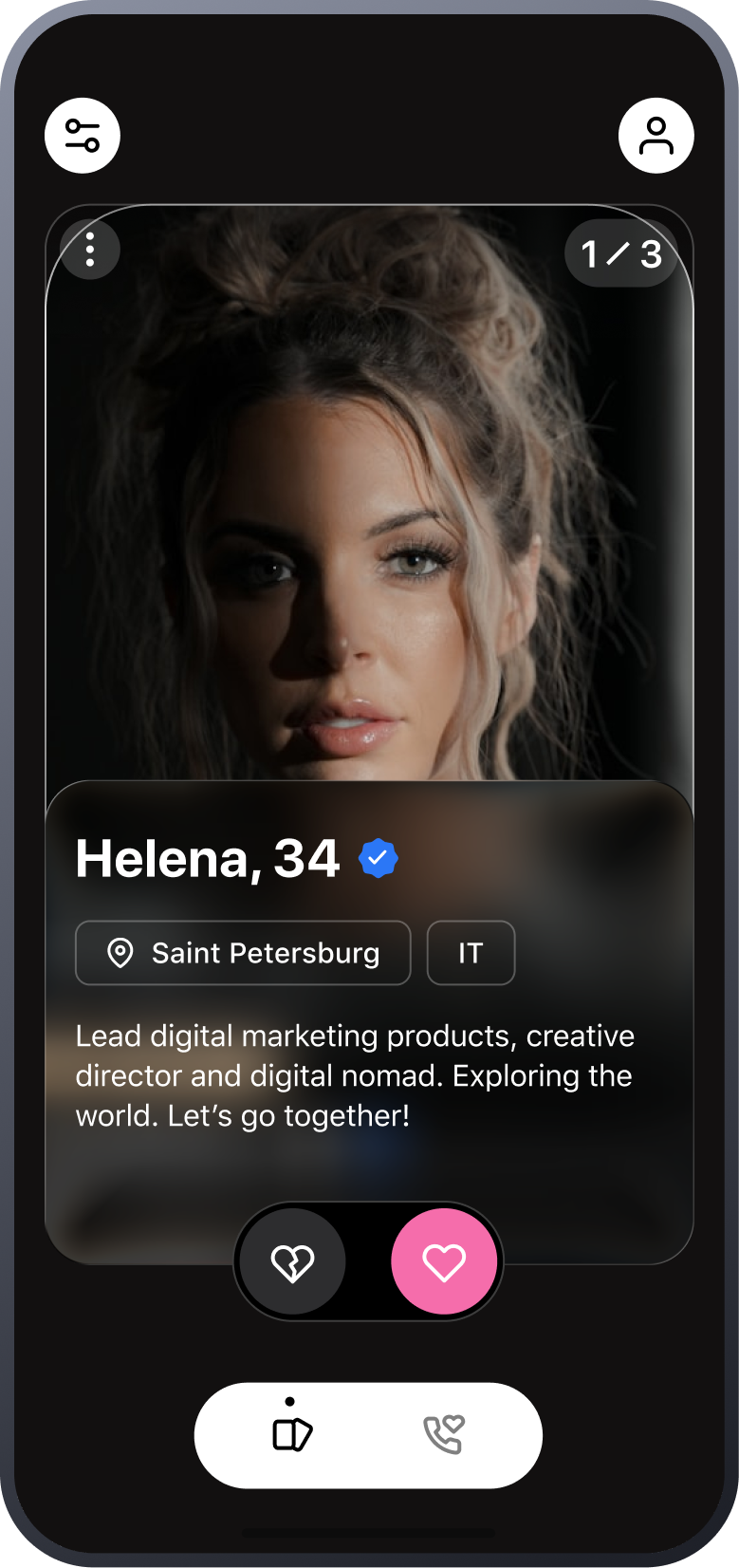The height and width of the screenshot is (1568, 739).
Task: Switch to the swipe cards tab
Action: (292, 1434)
